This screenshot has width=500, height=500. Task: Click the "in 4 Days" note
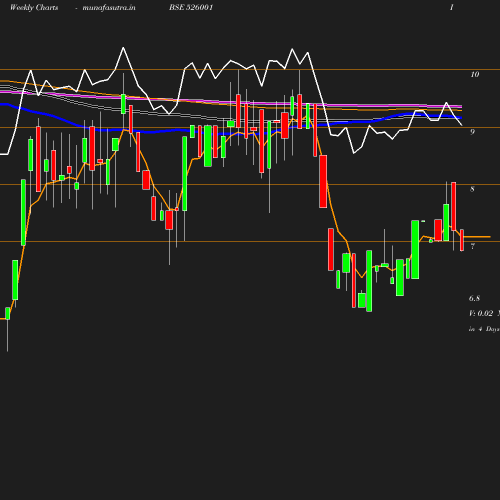pyautogui.click(x=484, y=329)
